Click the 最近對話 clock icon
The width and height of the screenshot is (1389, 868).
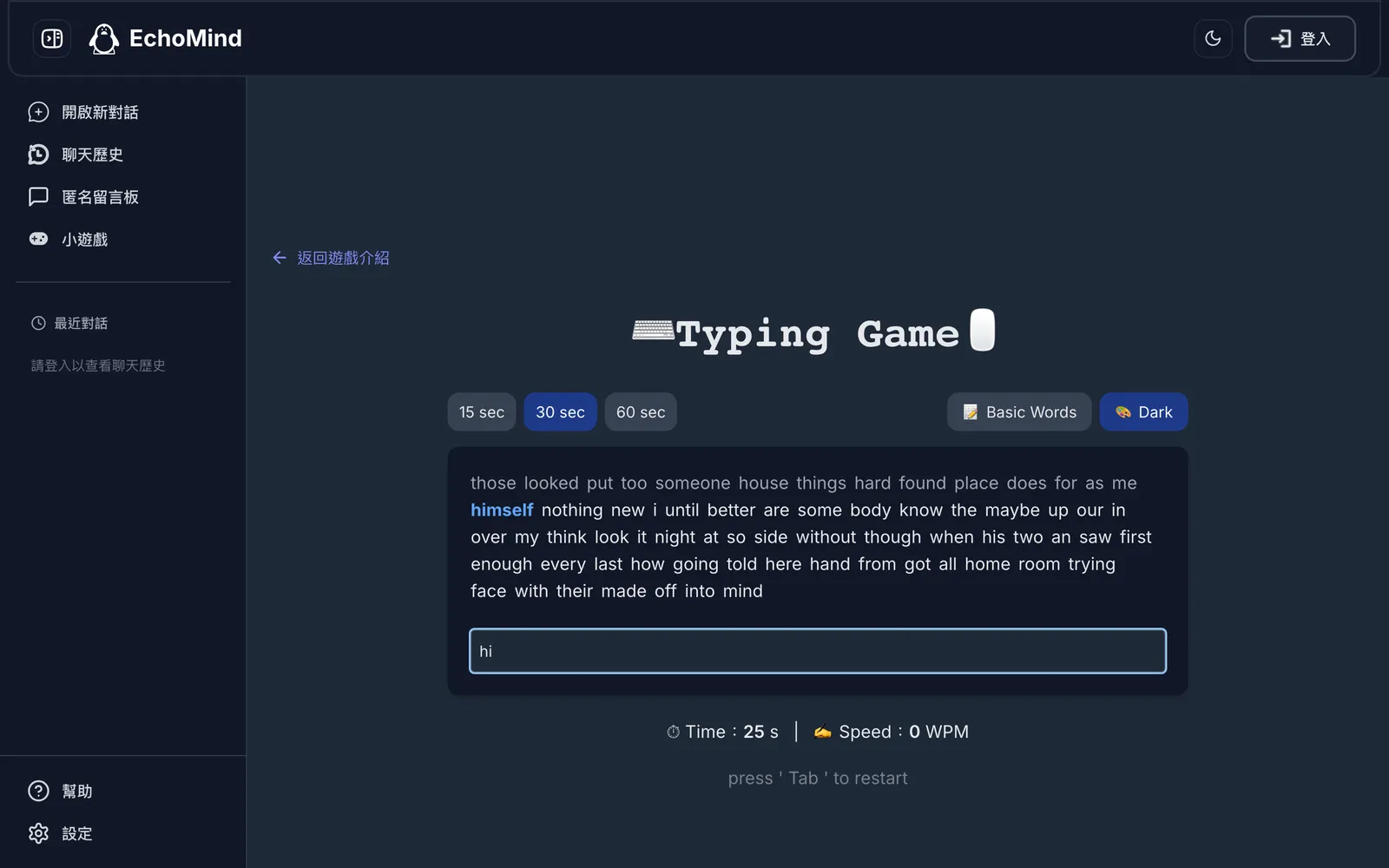pyautogui.click(x=38, y=323)
